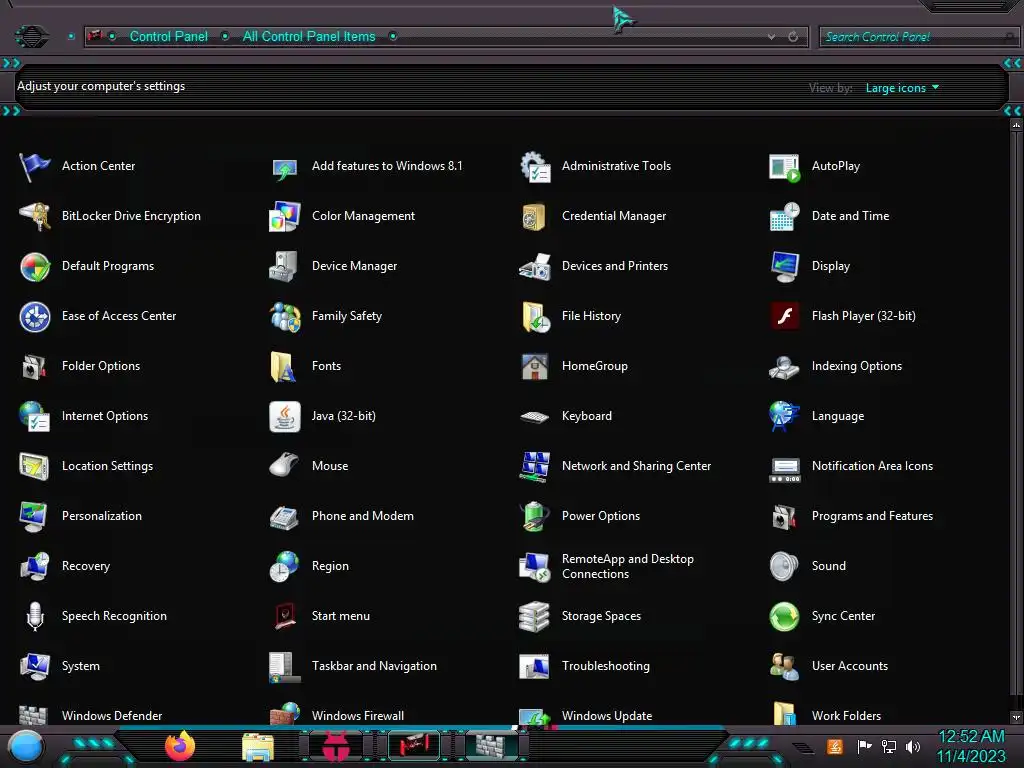Viewport: 1024px width, 768px height.
Task: Open the User Accounts link
Action: point(850,666)
